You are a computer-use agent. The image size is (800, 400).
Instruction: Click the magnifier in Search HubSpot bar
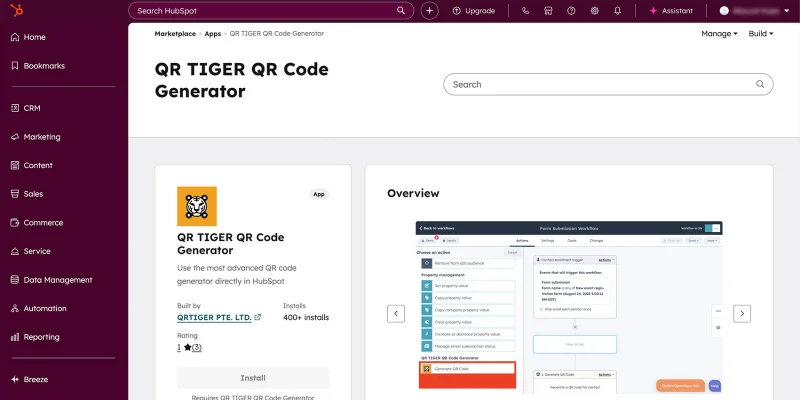pyautogui.click(x=401, y=10)
